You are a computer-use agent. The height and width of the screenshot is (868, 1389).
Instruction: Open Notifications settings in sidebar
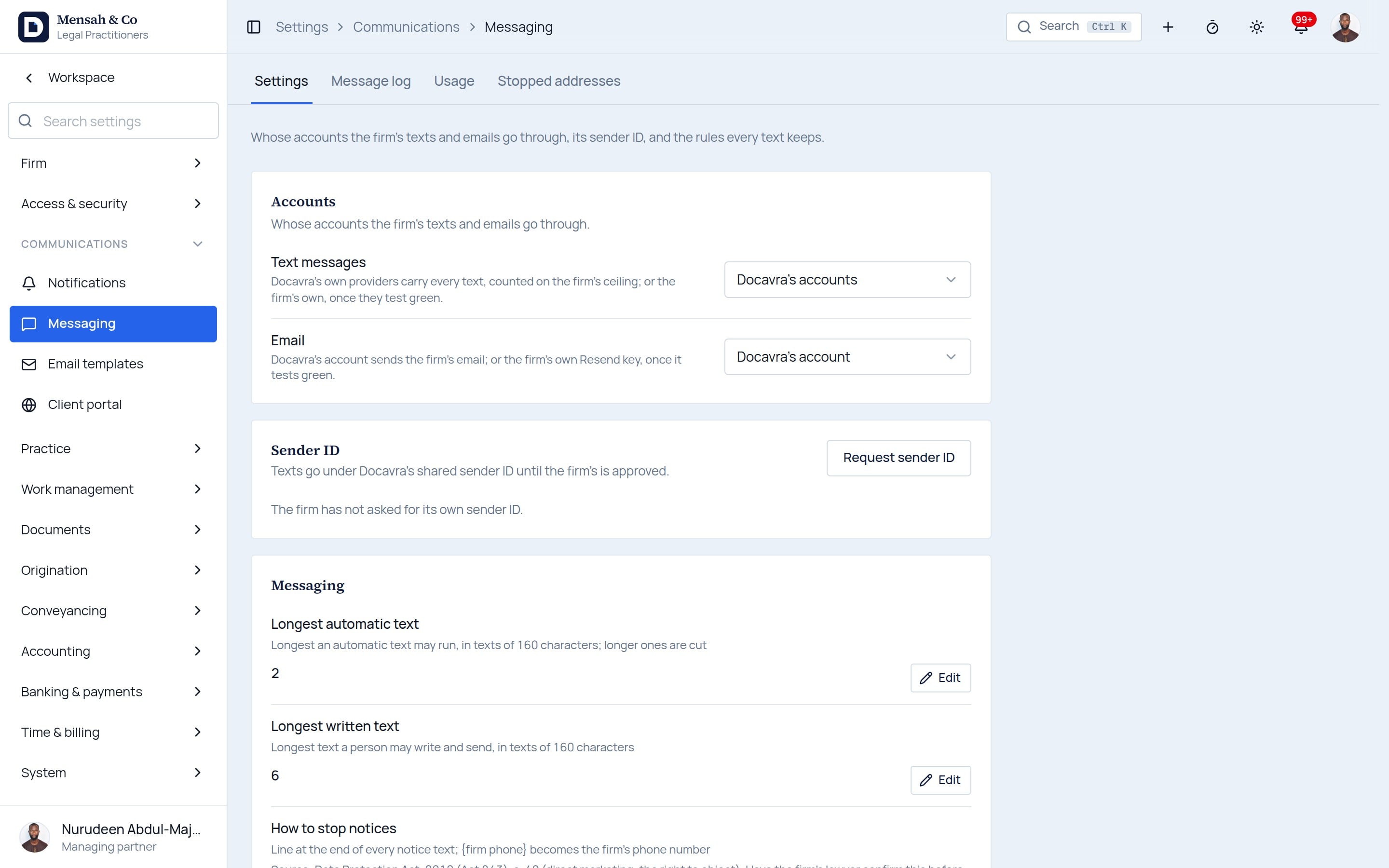coord(113,283)
